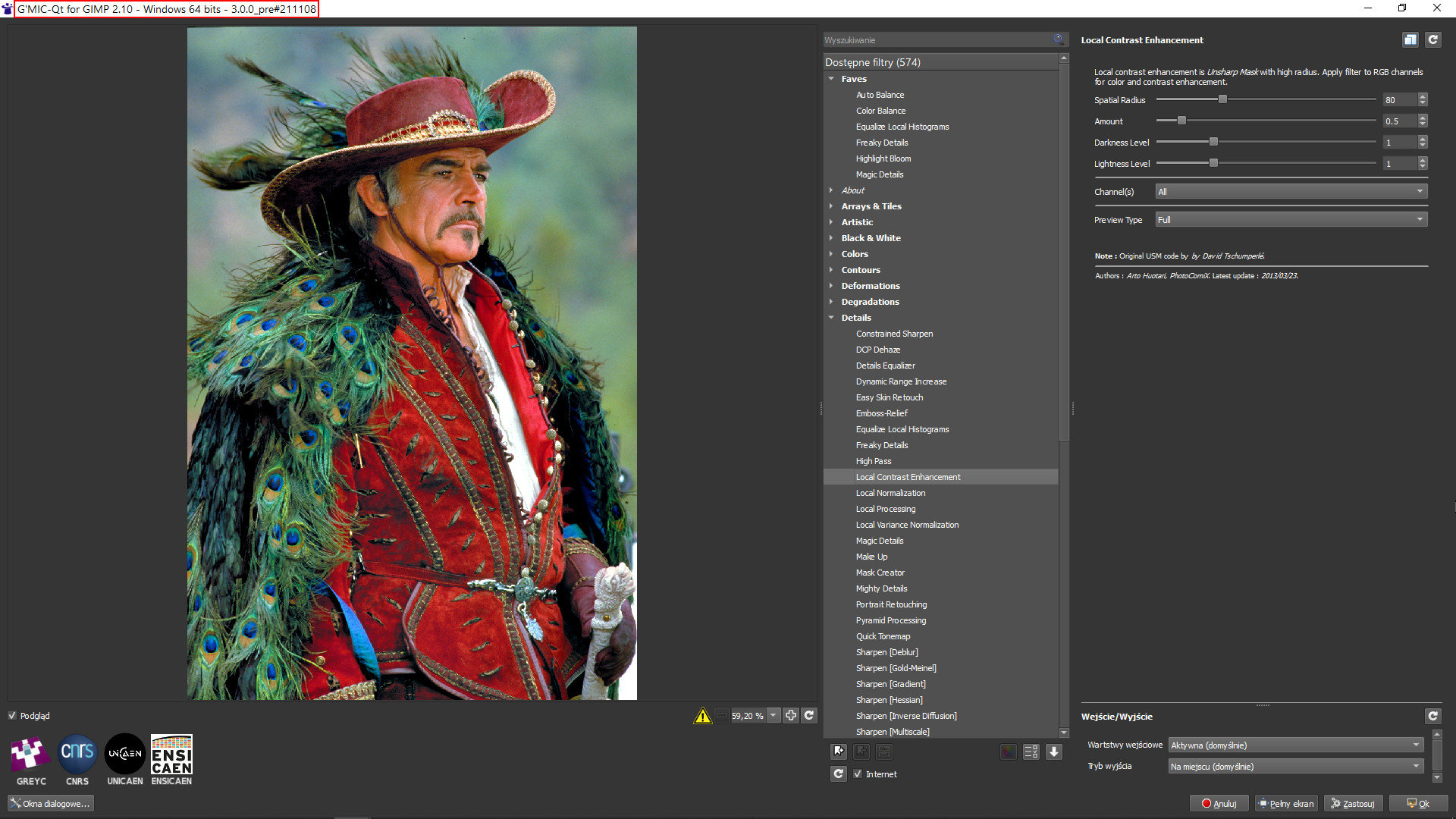Image resolution: width=1456 pixels, height=819 pixels.
Task: Click the yellow warning triangle icon
Action: [x=702, y=715]
